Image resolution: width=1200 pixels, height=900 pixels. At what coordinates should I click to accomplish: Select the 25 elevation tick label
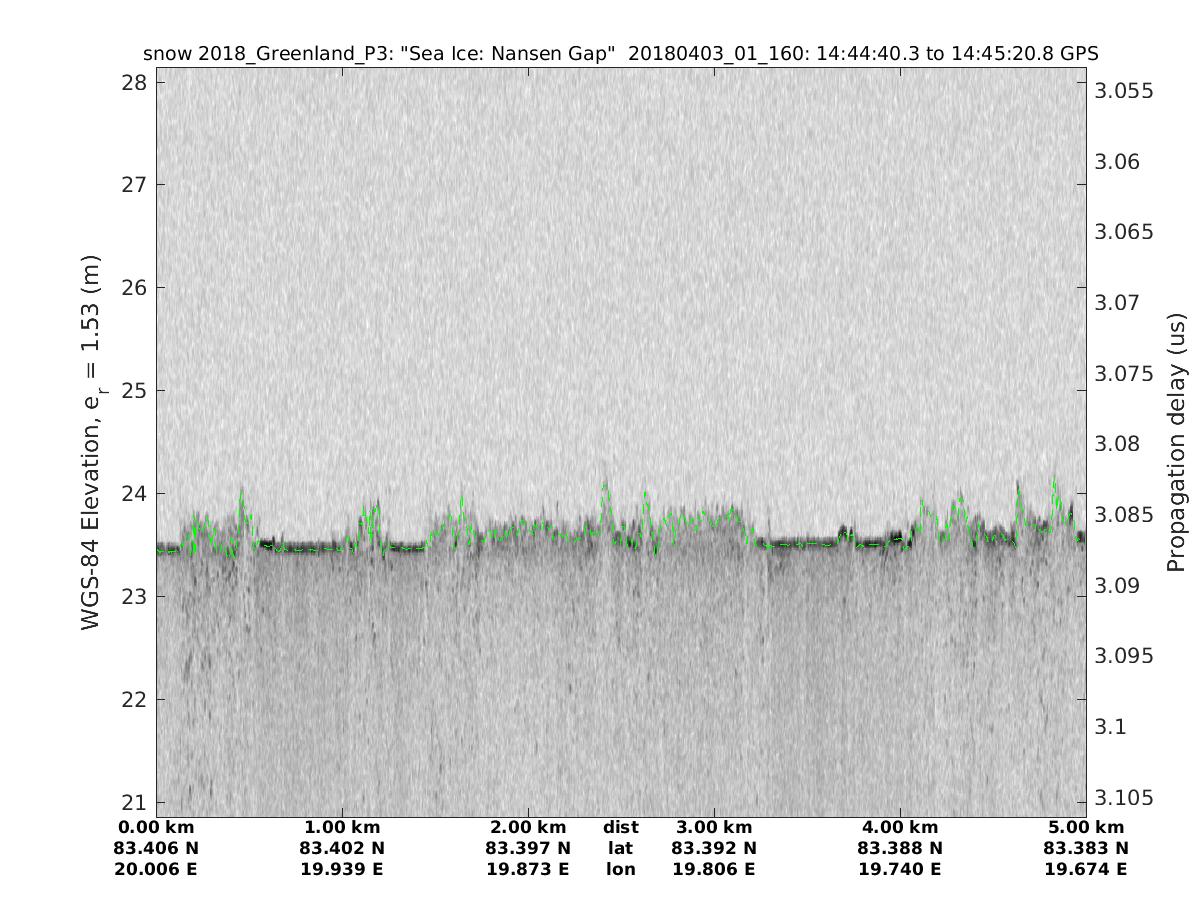coord(132,390)
